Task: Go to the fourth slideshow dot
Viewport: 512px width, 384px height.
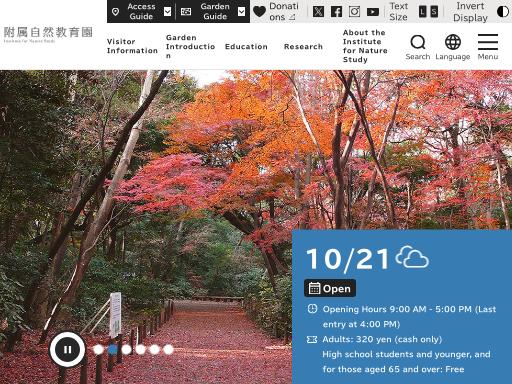Action: click(140, 349)
